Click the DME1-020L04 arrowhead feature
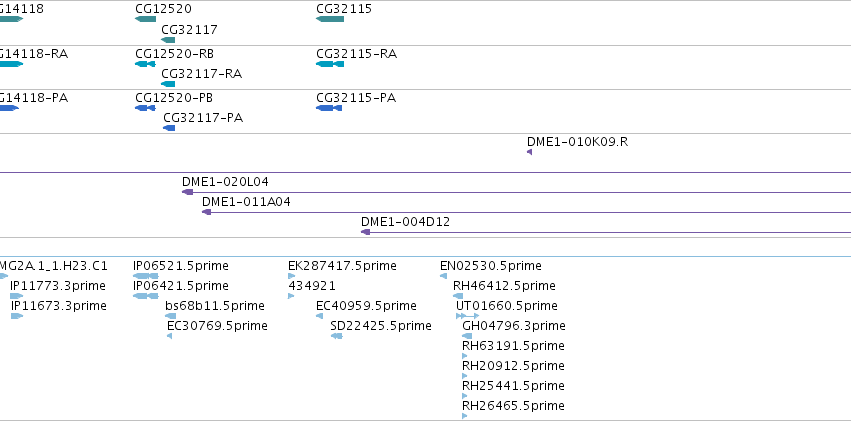 (188, 192)
